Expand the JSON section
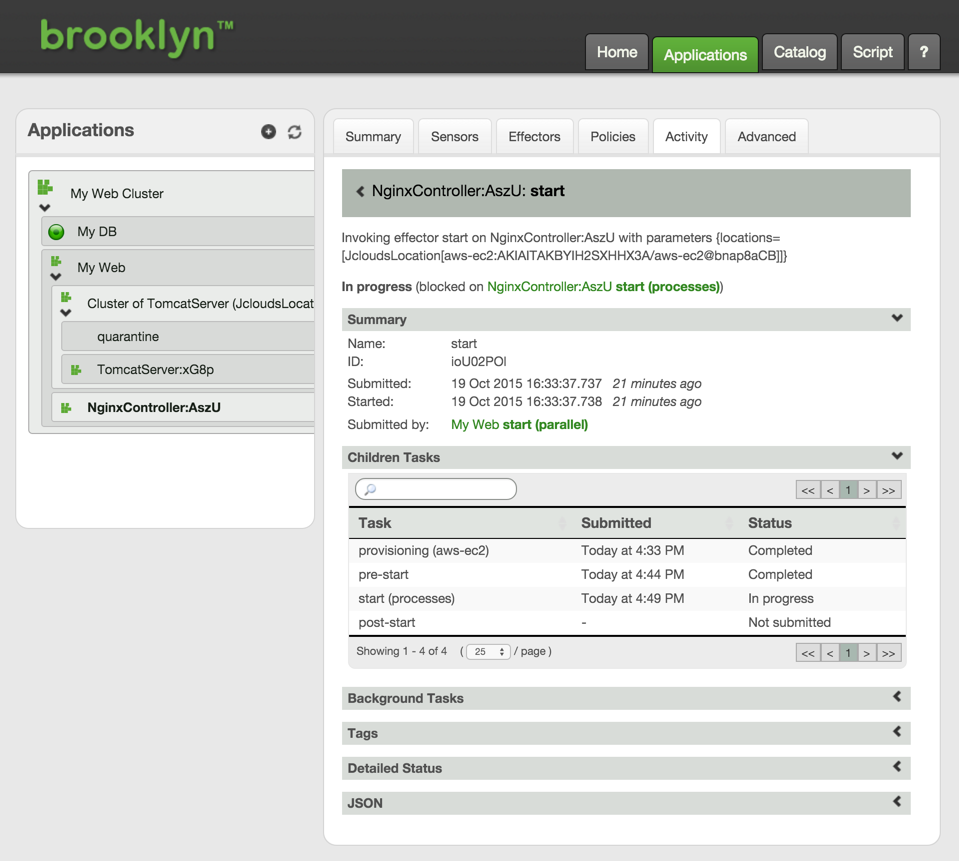Image resolution: width=959 pixels, height=861 pixels. [x=896, y=802]
